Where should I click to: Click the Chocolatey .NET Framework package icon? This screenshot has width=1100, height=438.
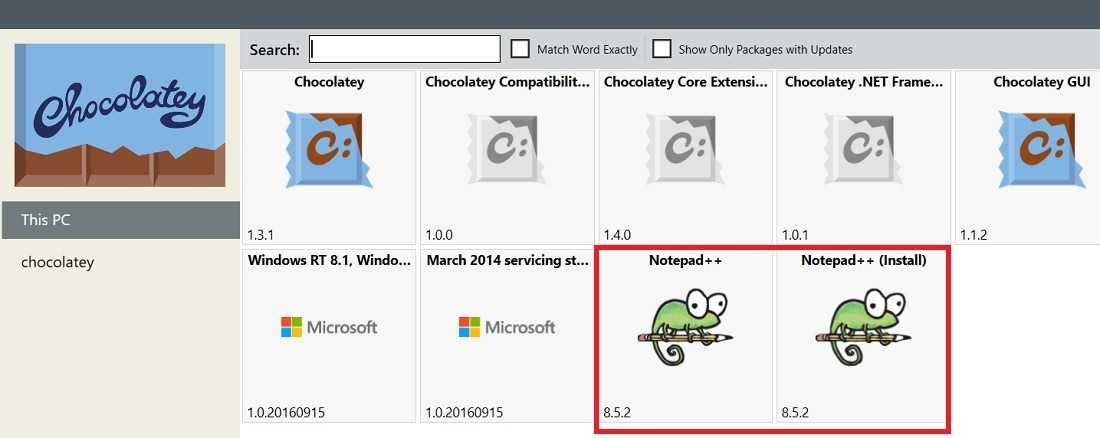pos(864,150)
